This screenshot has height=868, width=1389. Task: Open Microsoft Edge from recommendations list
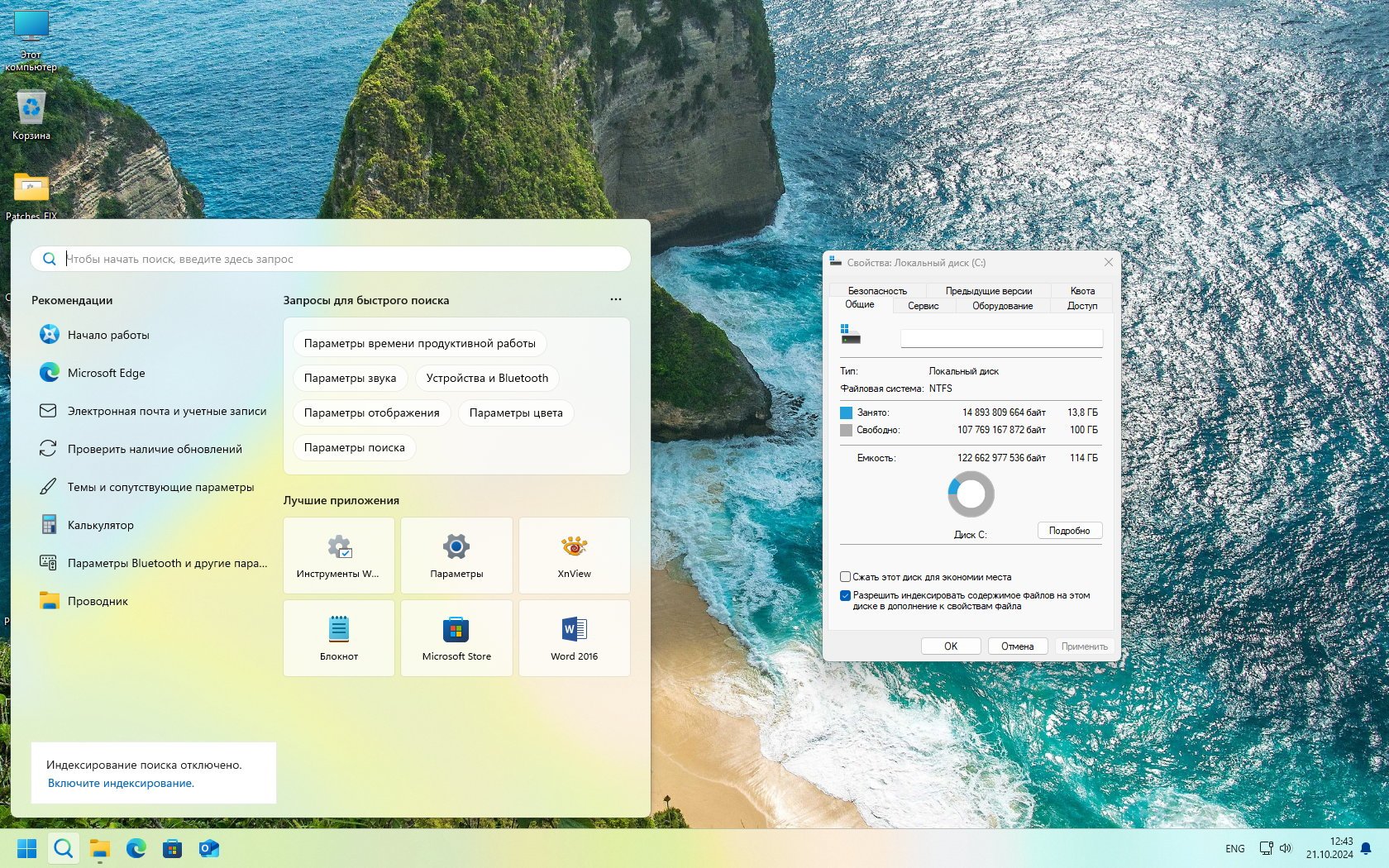[x=106, y=373]
